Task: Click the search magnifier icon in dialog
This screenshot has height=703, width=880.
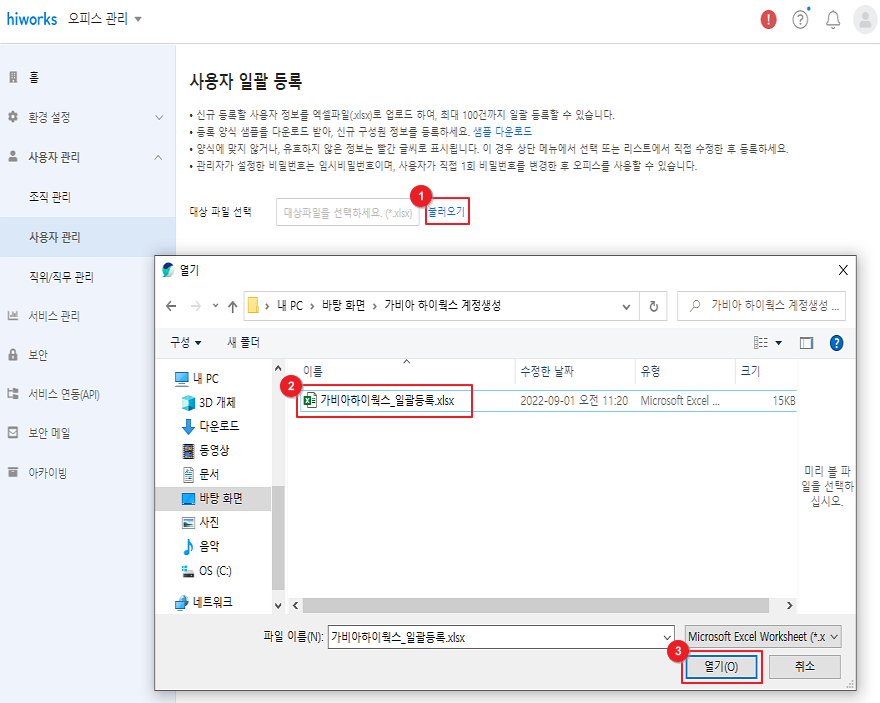Action: pyautogui.click(x=695, y=306)
